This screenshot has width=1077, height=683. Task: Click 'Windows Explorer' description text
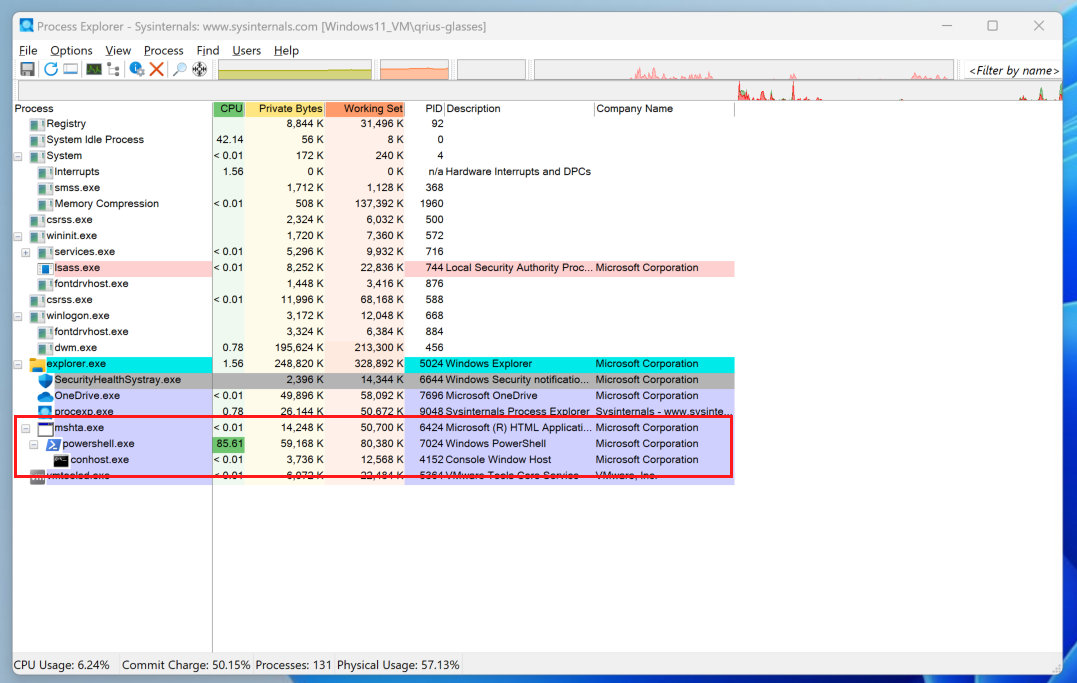[x=489, y=364]
